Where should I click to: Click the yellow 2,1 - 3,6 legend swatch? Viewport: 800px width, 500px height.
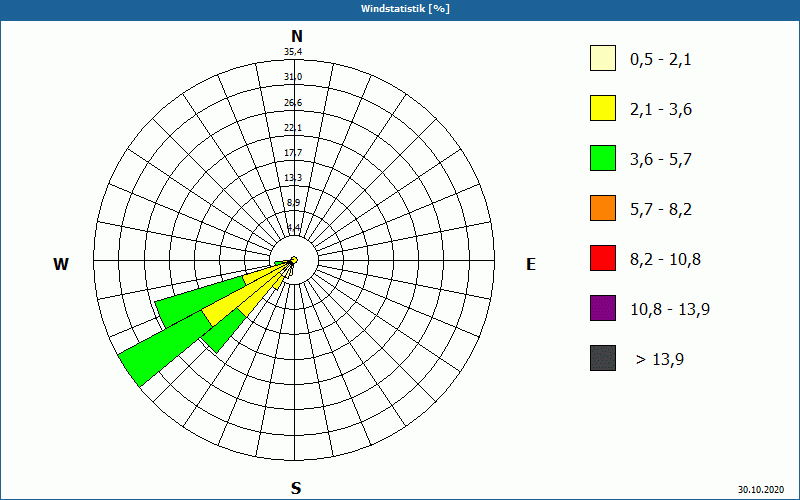tap(603, 108)
